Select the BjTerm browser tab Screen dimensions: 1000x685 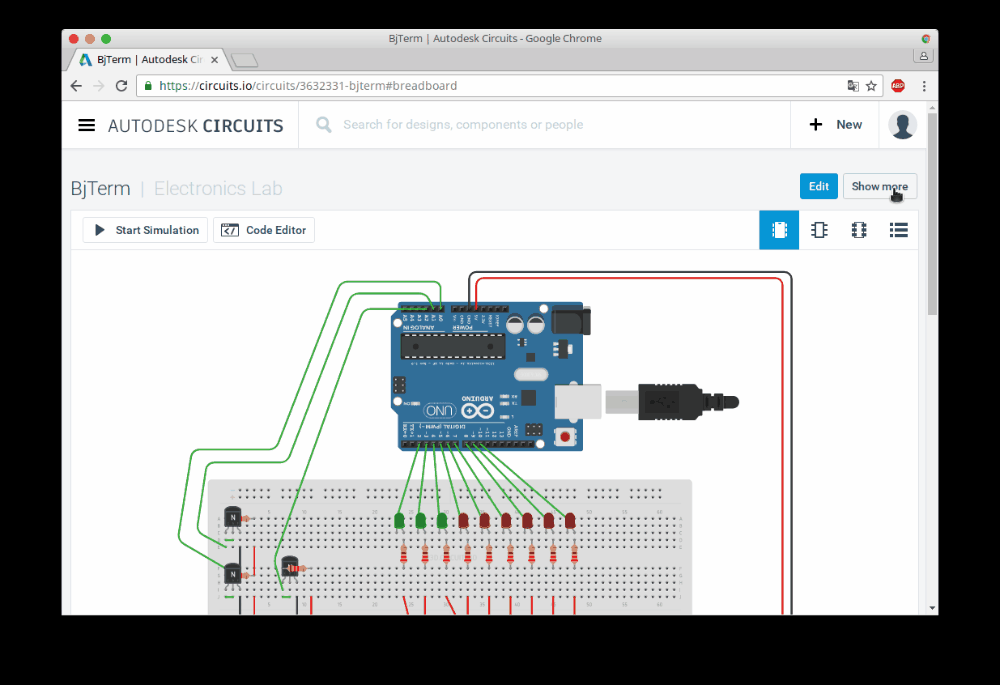pyautogui.click(x=140, y=58)
